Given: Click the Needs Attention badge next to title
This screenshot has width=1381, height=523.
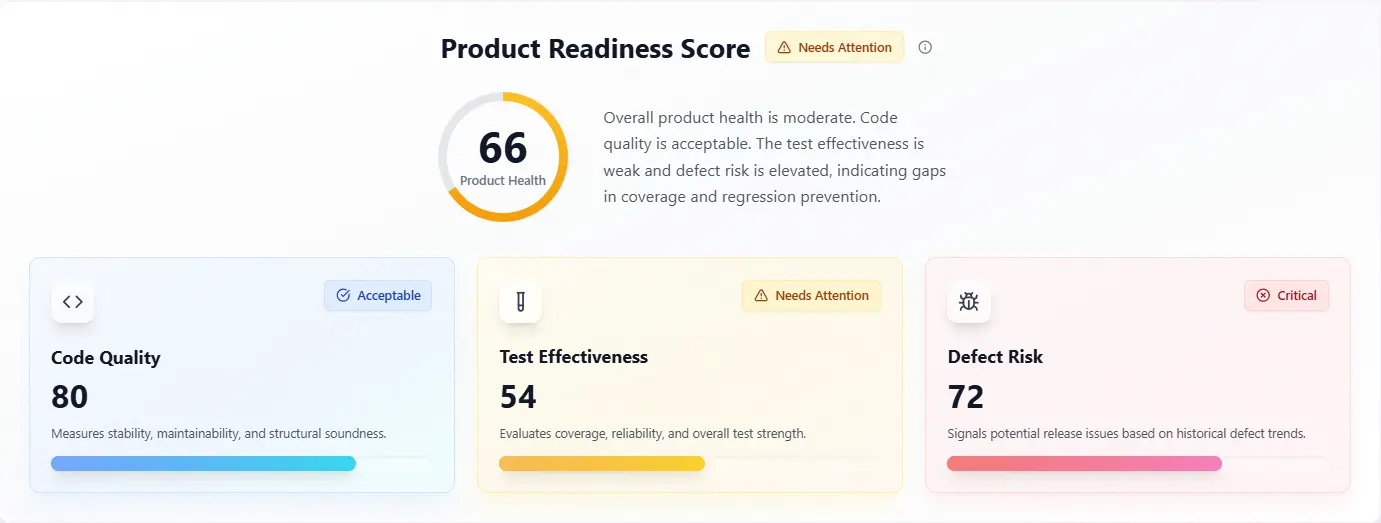Looking at the screenshot, I should pos(835,47).
